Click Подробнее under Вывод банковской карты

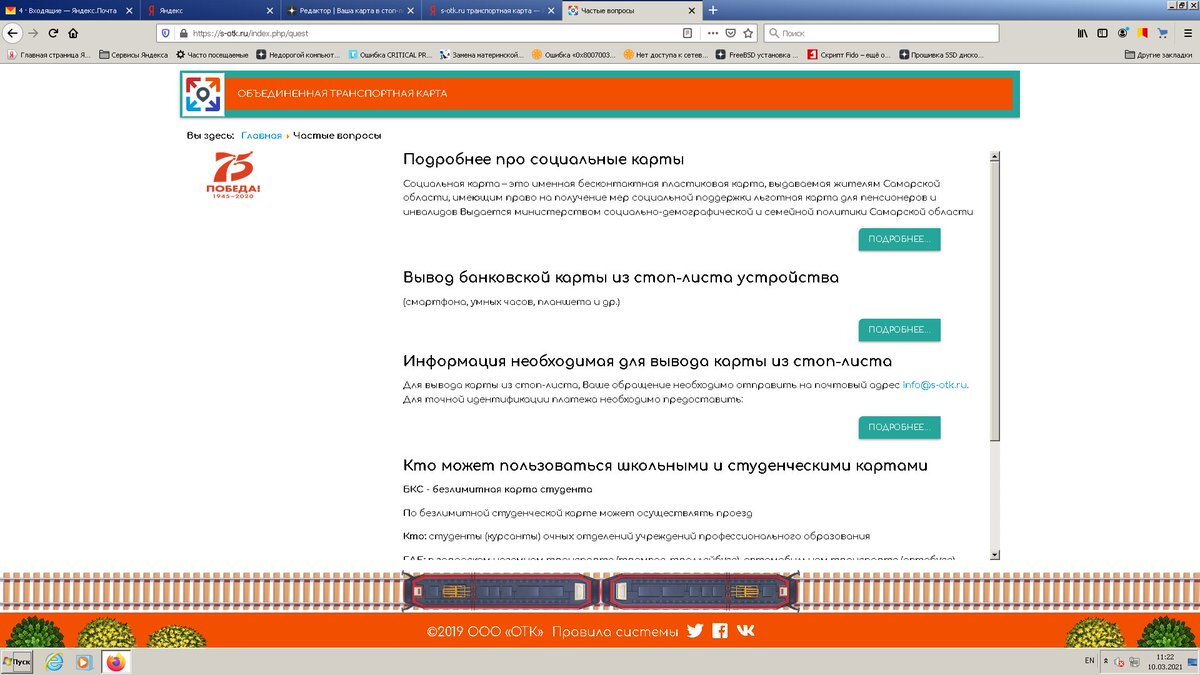point(899,330)
